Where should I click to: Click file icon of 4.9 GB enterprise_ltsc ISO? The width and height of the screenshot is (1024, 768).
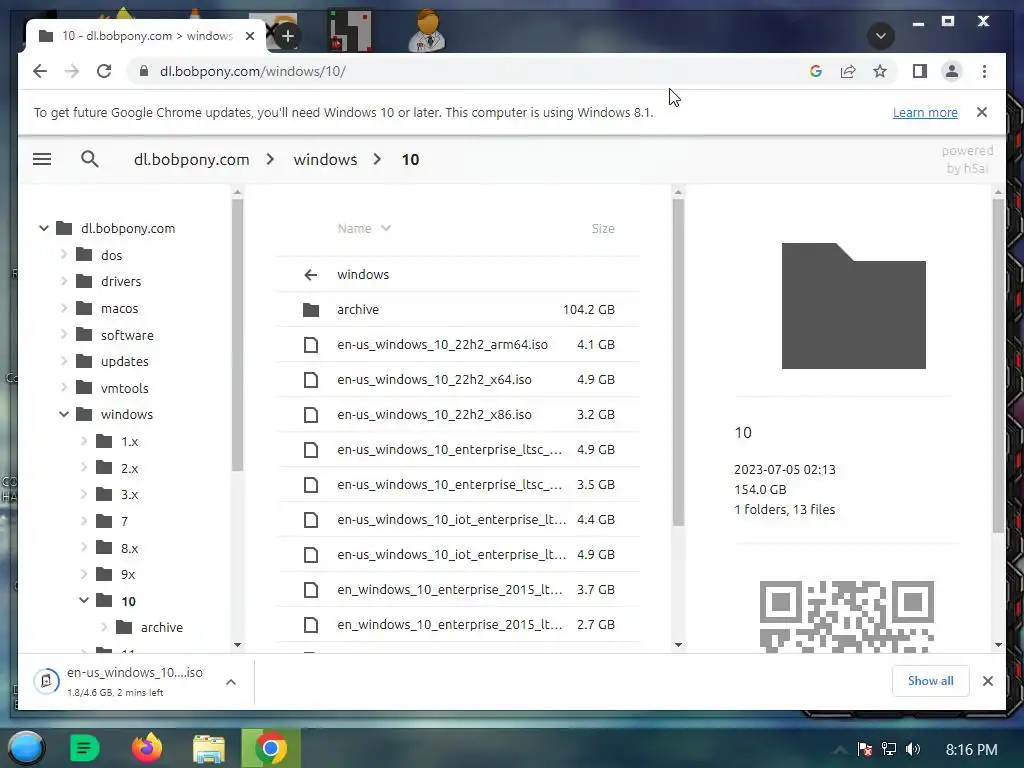pyautogui.click(x=311, y=449)
